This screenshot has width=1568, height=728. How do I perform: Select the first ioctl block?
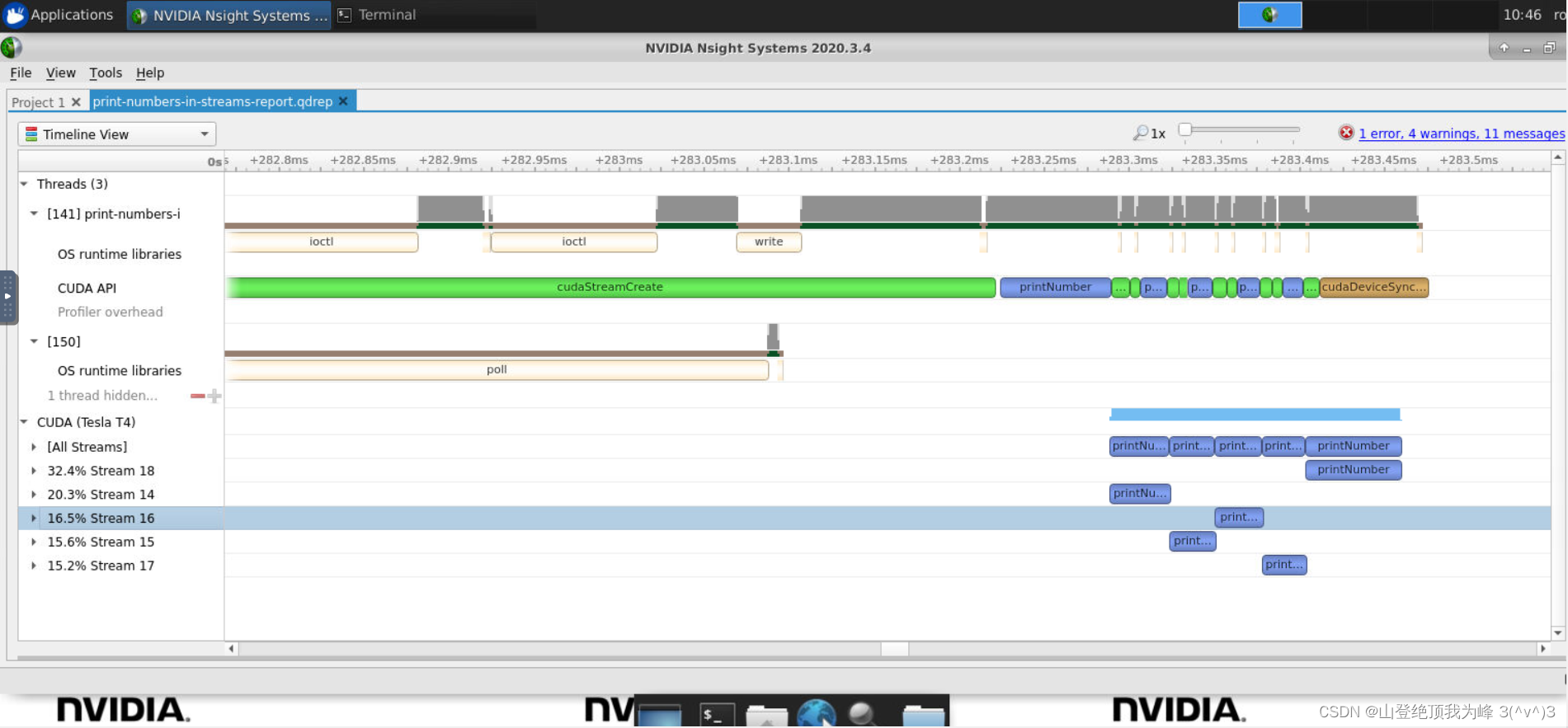click(322, 242)
